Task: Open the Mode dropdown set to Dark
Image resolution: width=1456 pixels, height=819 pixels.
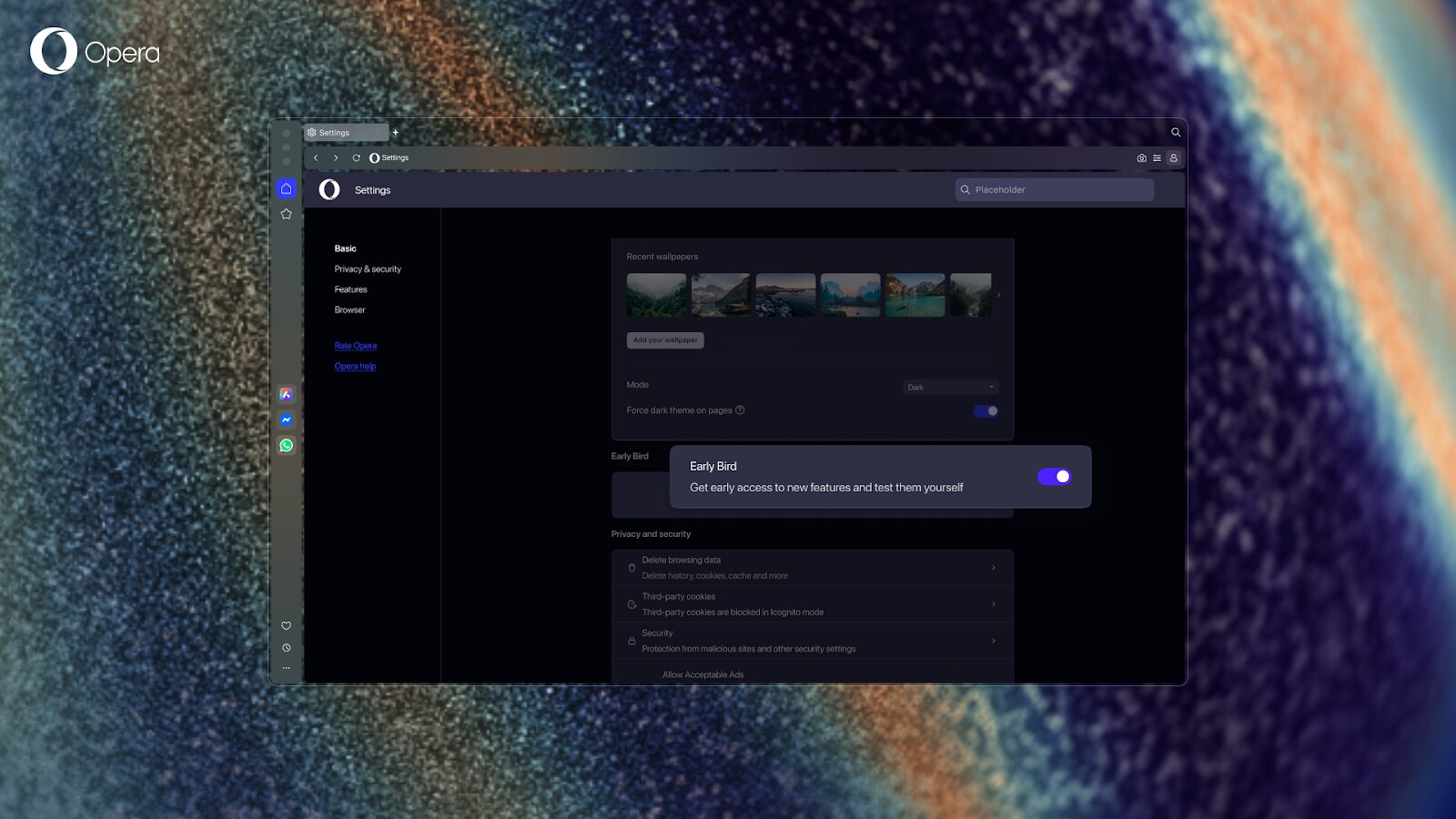Action: coord(950,388)
